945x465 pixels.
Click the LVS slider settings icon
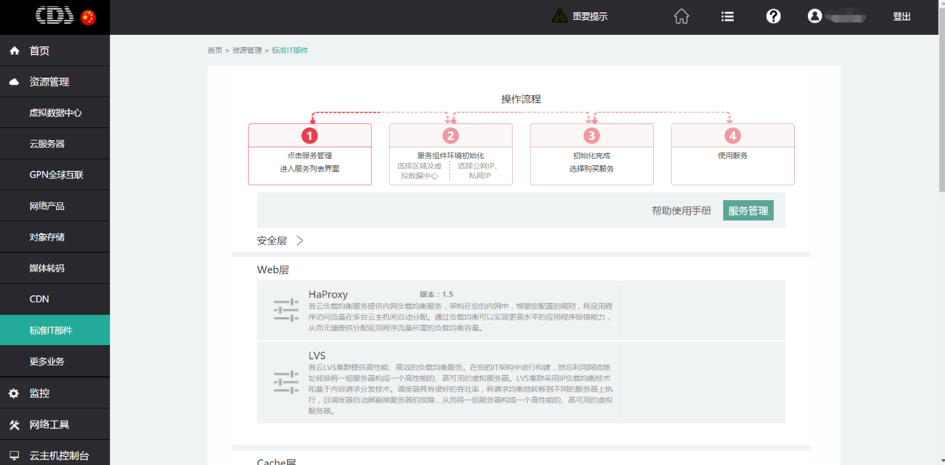click(286, 382)
